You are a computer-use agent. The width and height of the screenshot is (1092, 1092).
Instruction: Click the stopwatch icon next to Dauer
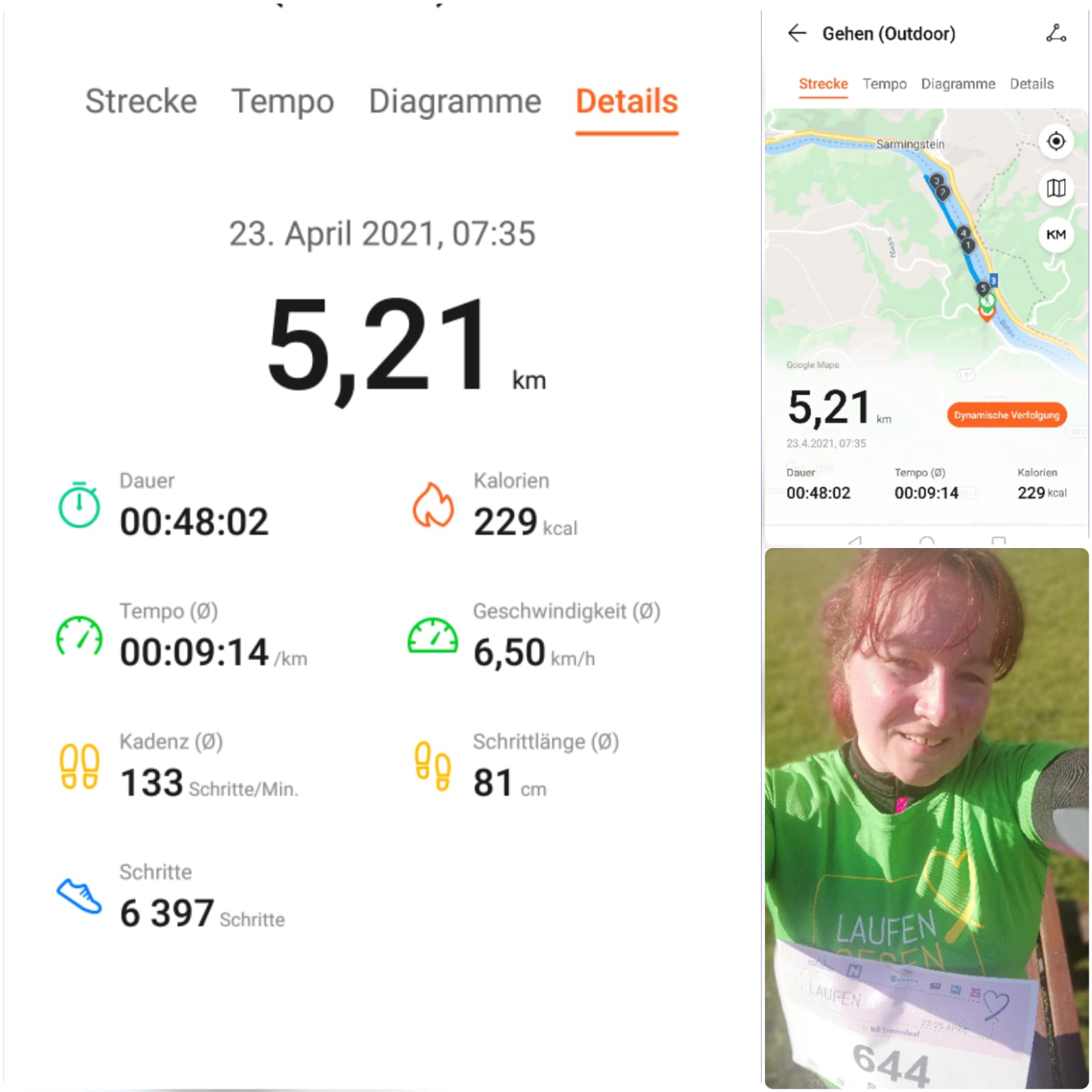pos(79,505)
